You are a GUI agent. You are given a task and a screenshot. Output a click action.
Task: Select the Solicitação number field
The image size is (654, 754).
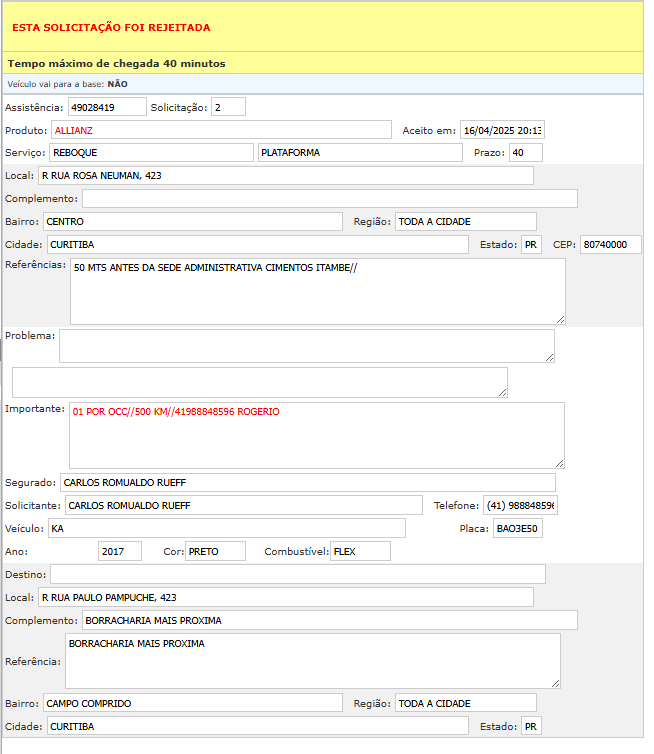[227, 107]
